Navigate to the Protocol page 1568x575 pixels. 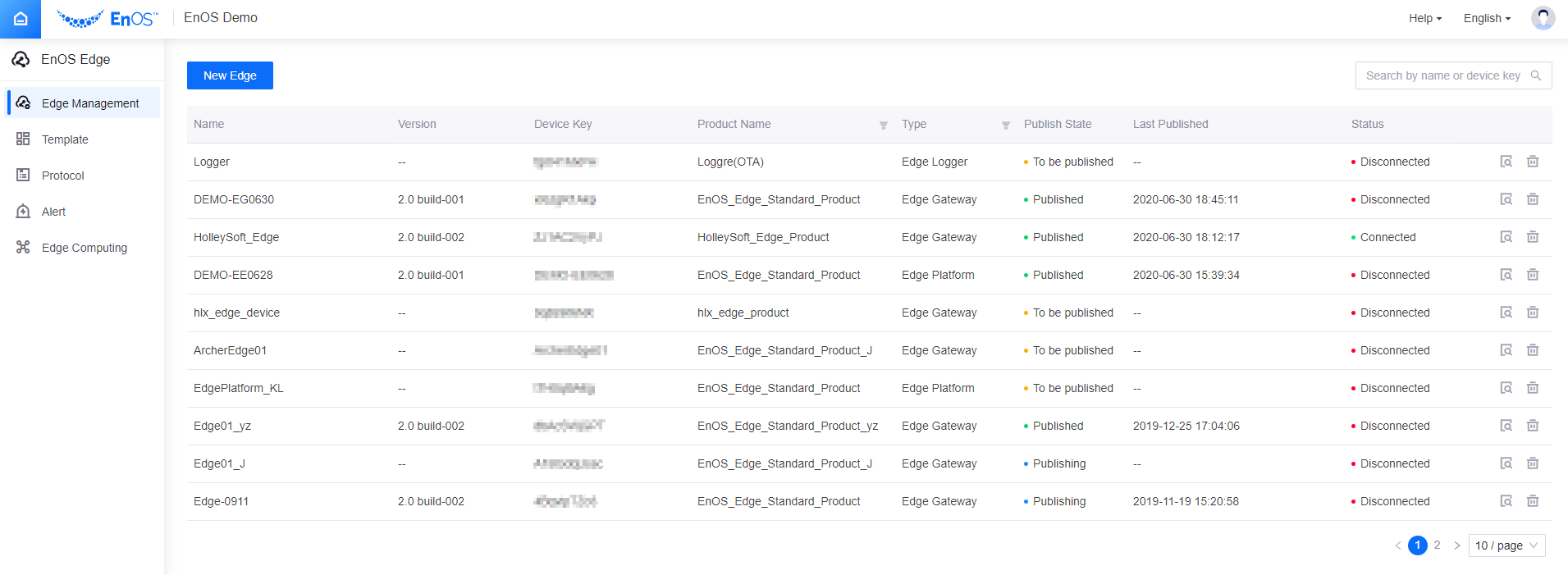62,176
